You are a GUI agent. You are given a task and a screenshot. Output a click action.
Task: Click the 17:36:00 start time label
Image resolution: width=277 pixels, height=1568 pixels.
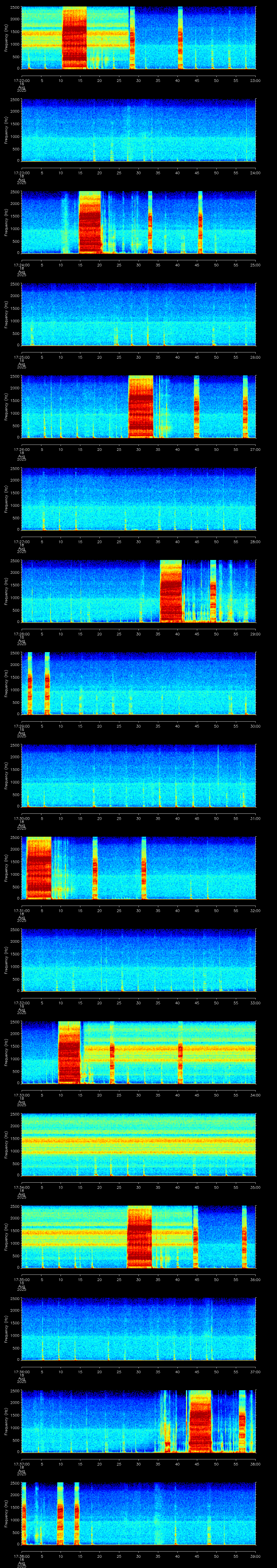click(21, 1371)
